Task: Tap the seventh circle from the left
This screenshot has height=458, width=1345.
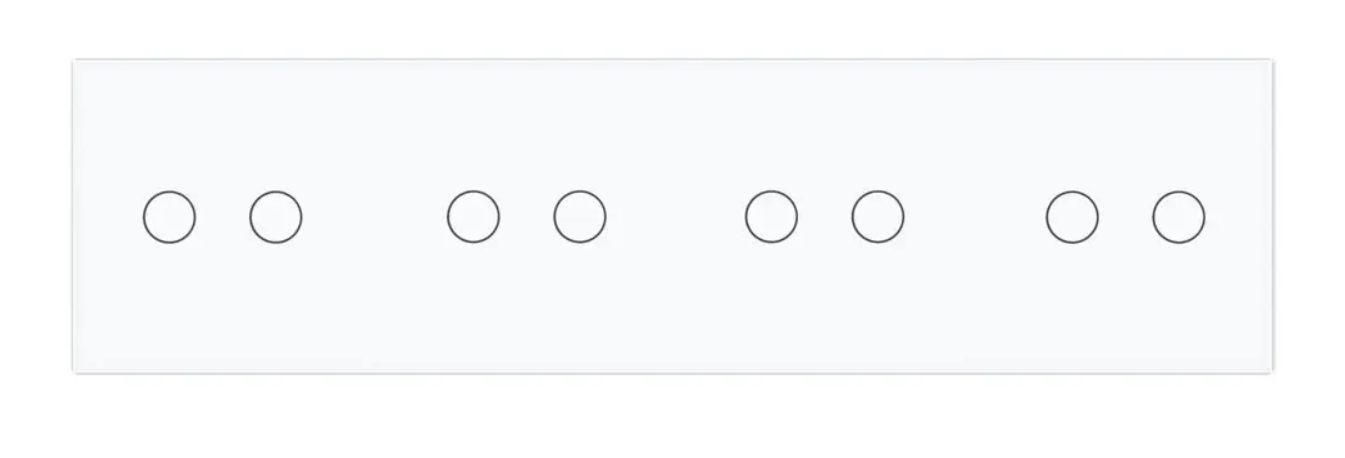Action: pos(1072,217)
